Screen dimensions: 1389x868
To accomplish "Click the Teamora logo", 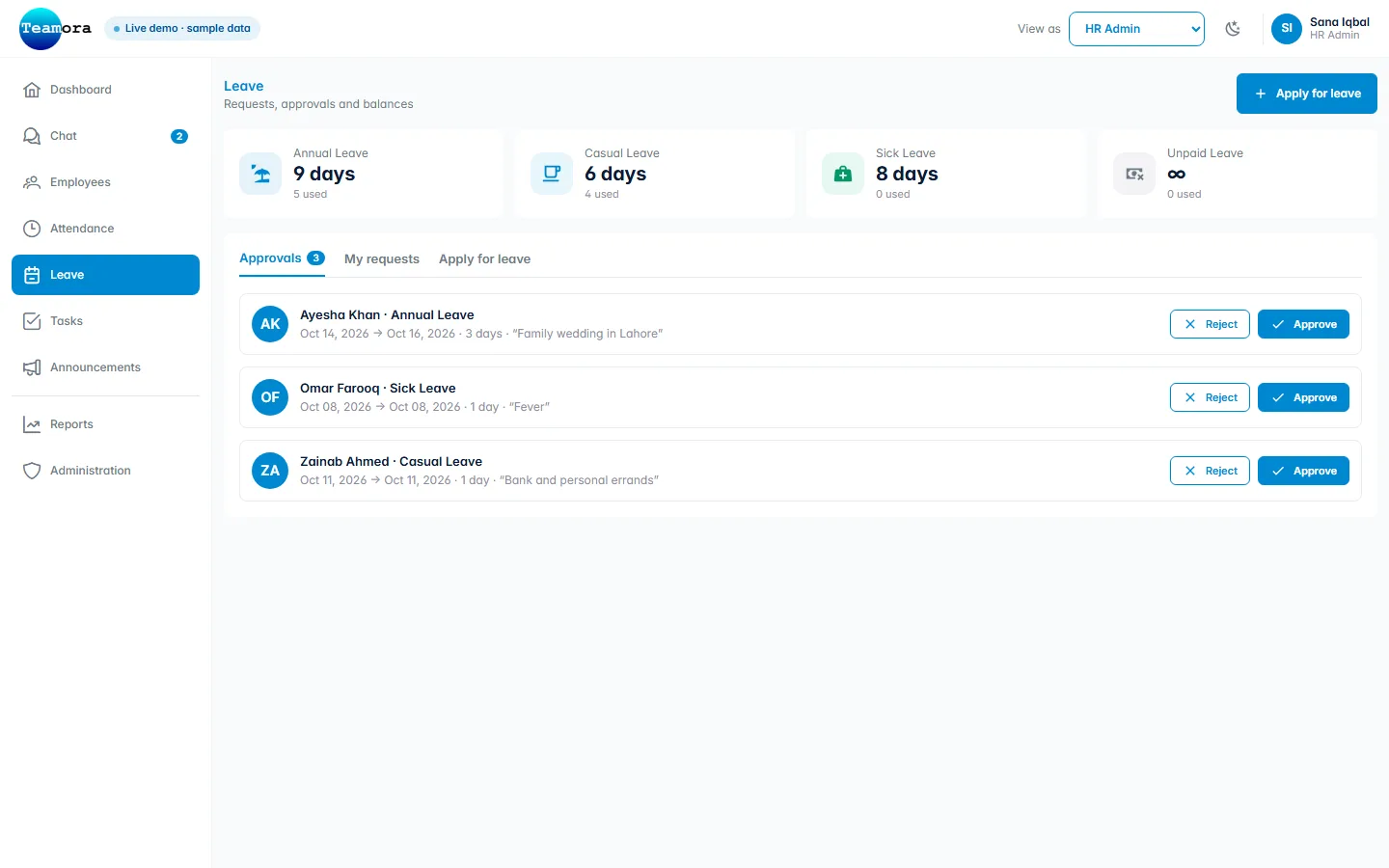I will pyautogui.click(x=55, y=29).
